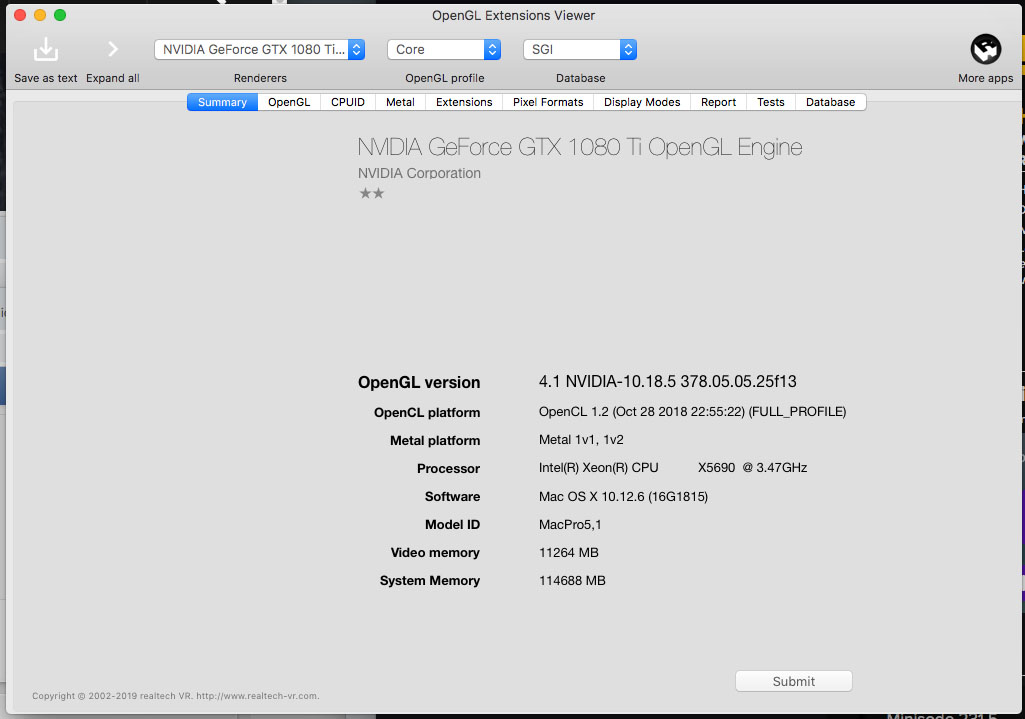
Task: Click the two-star rating under NVIDIA Corporation
Action: 372,193
